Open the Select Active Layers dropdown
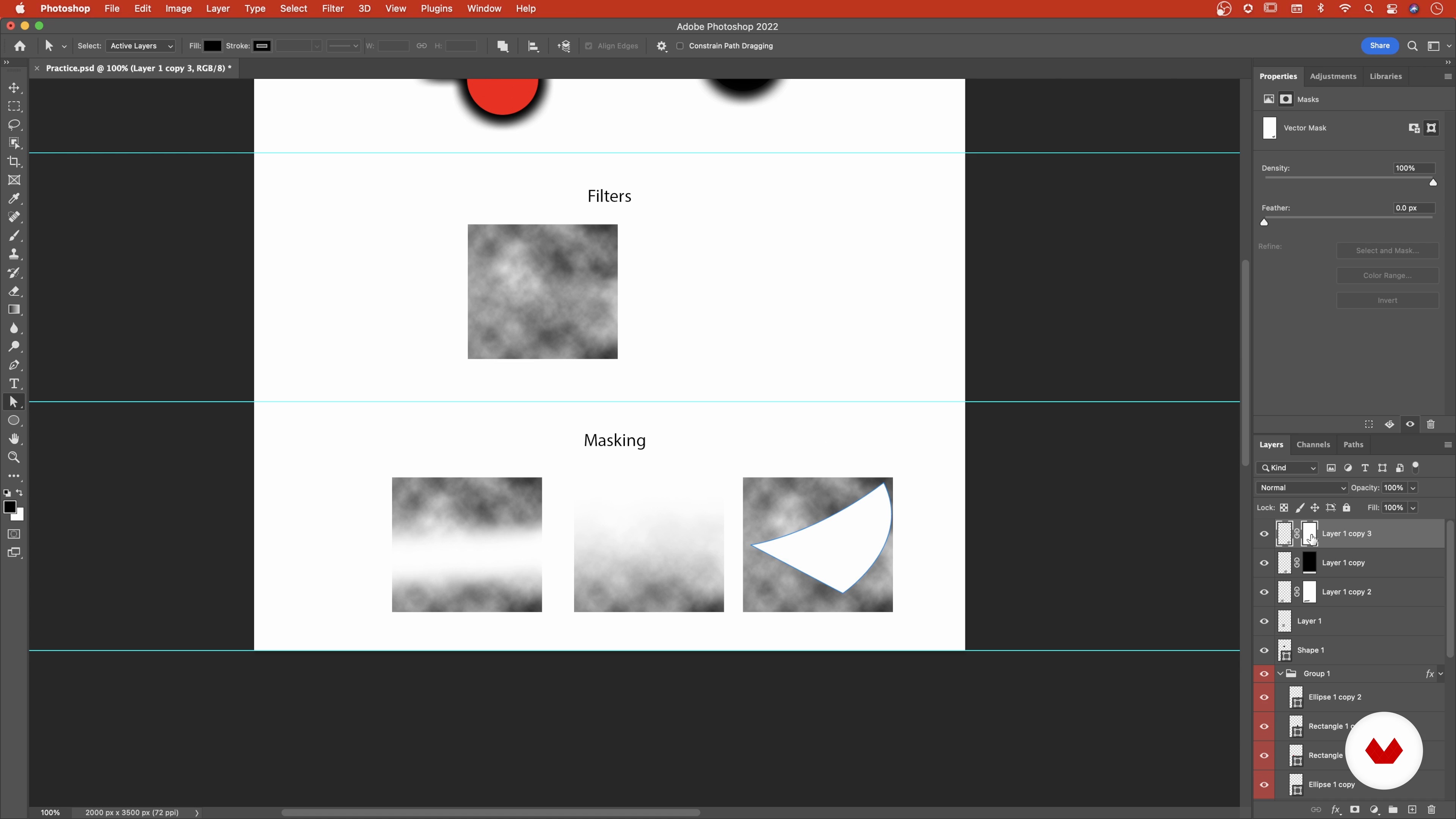1456x819 pixels. [x=140, y=46]
